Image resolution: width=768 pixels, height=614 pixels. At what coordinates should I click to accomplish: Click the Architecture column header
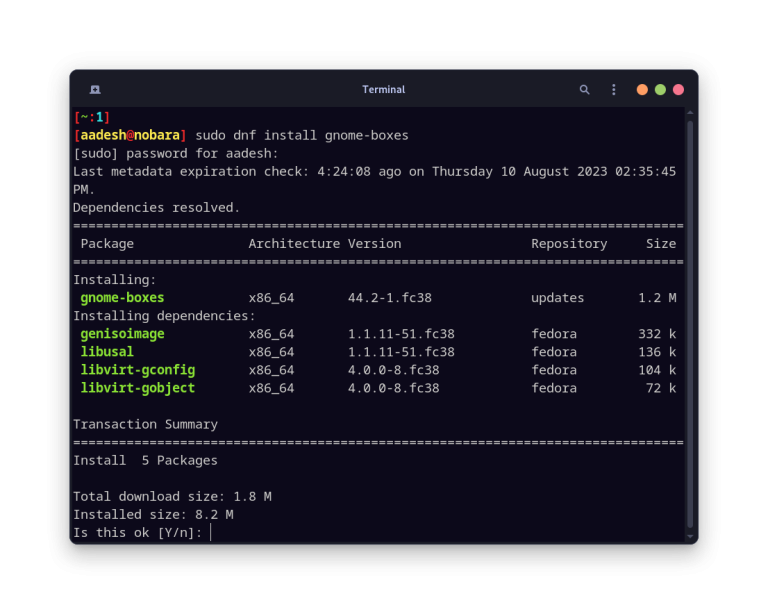click(294, 244)
